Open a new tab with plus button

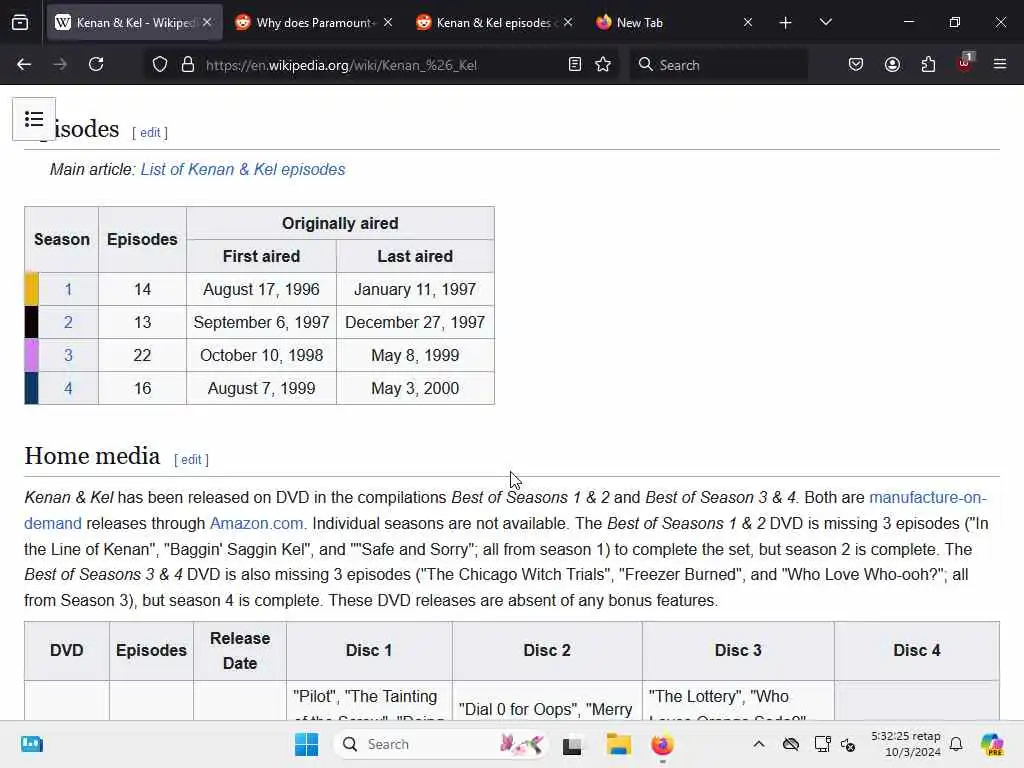[786, 23]
